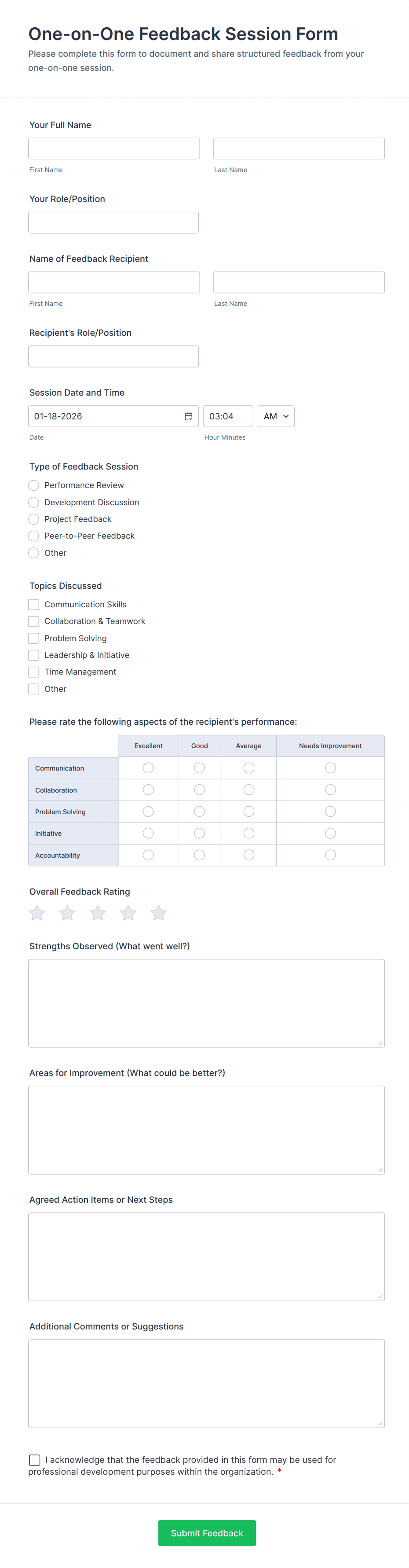Select the third rating star
409x1568 pixels.
point(98,913)
